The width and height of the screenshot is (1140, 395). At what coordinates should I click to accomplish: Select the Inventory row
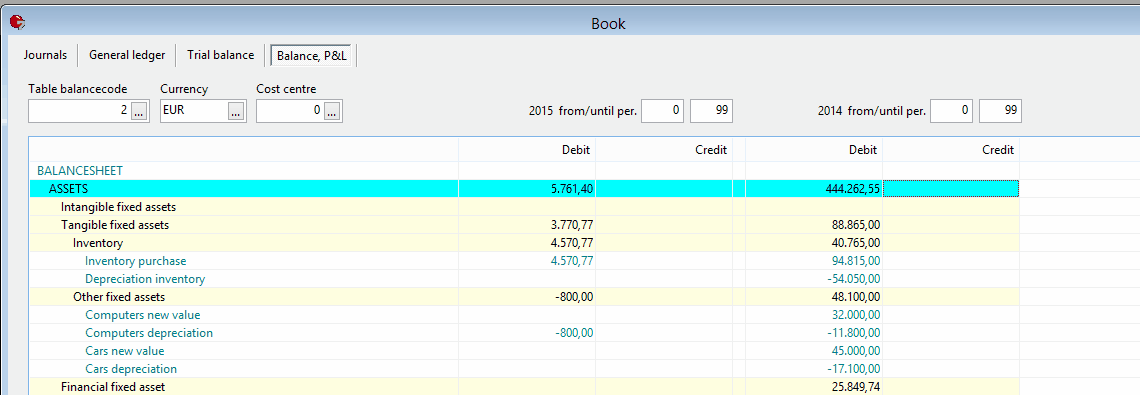pos(523,243)
